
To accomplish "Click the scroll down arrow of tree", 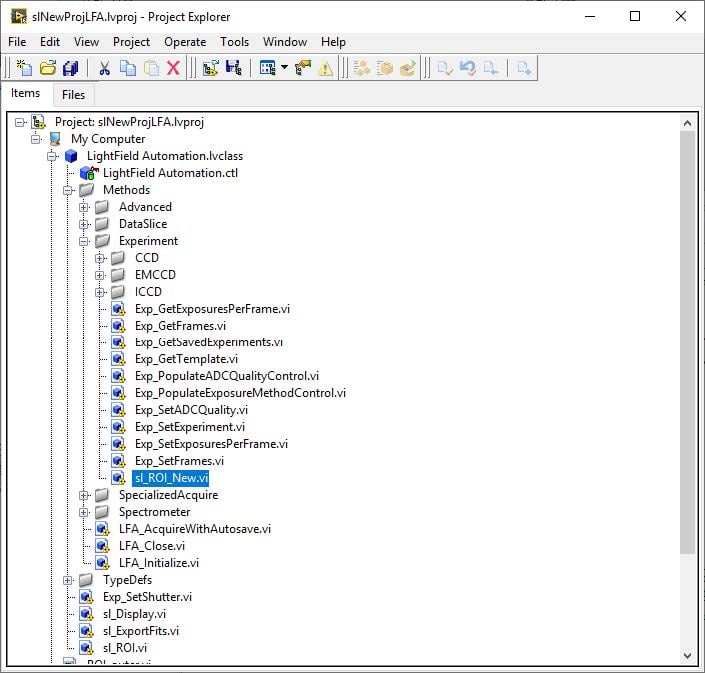I will pos(687,655).
